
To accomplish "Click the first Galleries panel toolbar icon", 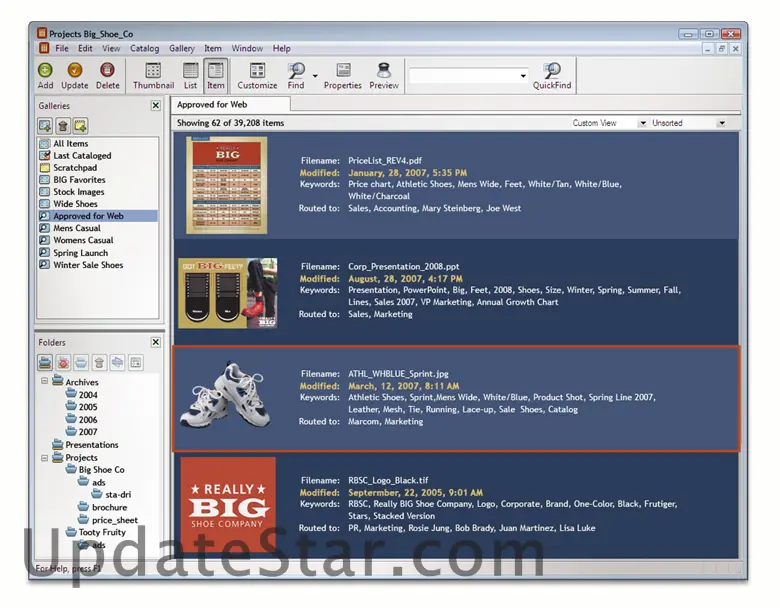I will tap(45, 126).
